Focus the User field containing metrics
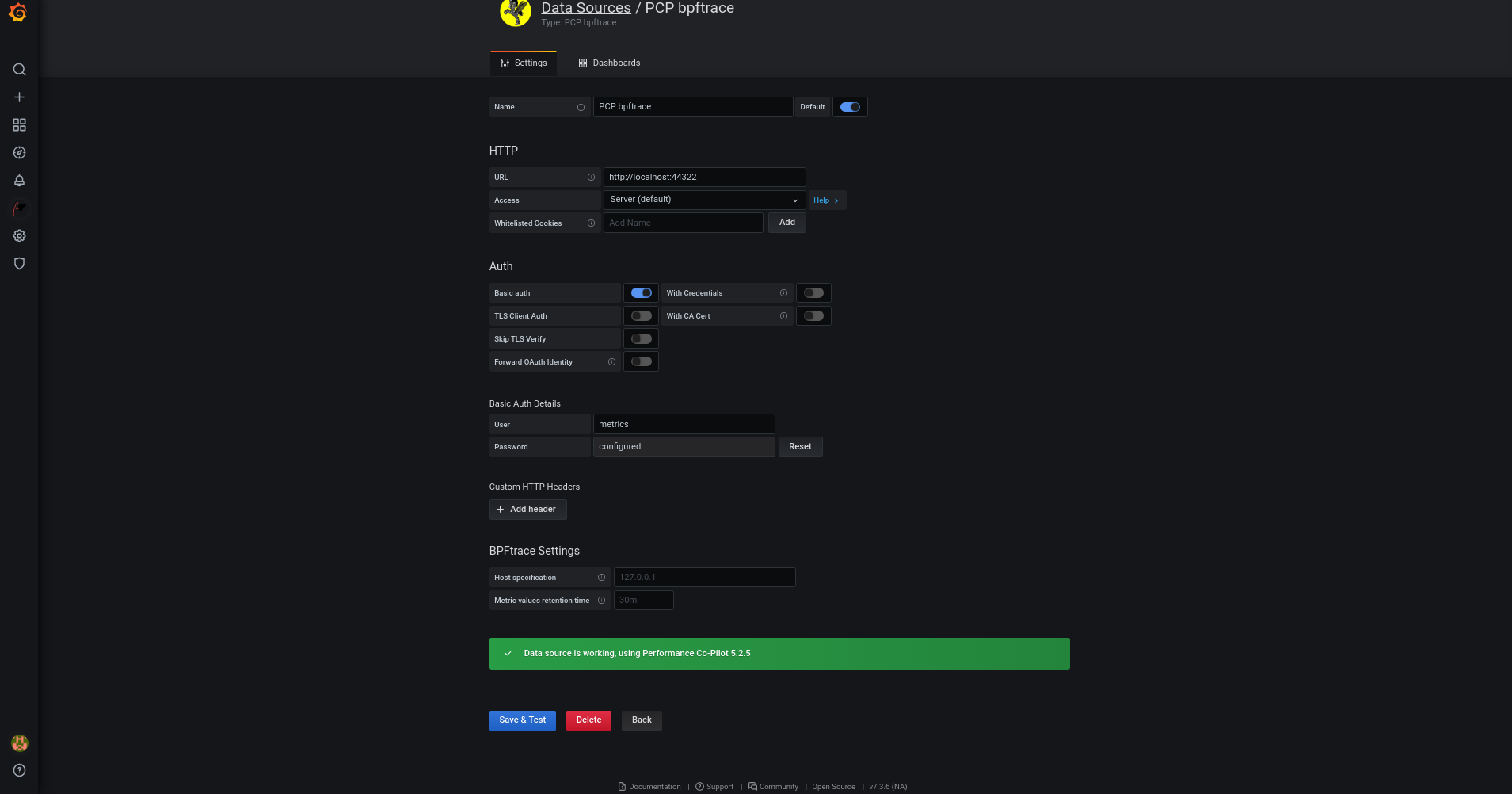This screenshot has width=1512, height=794. pyautogui.click(x=684, y=424)
